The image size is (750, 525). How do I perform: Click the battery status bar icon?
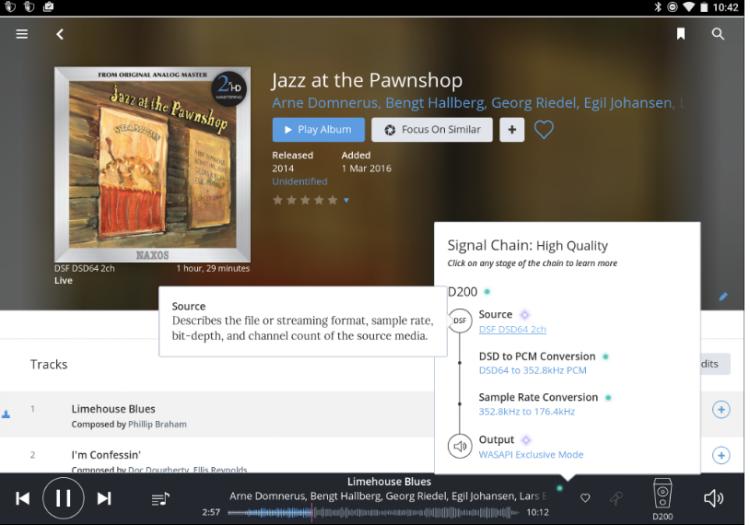[704, 7]
